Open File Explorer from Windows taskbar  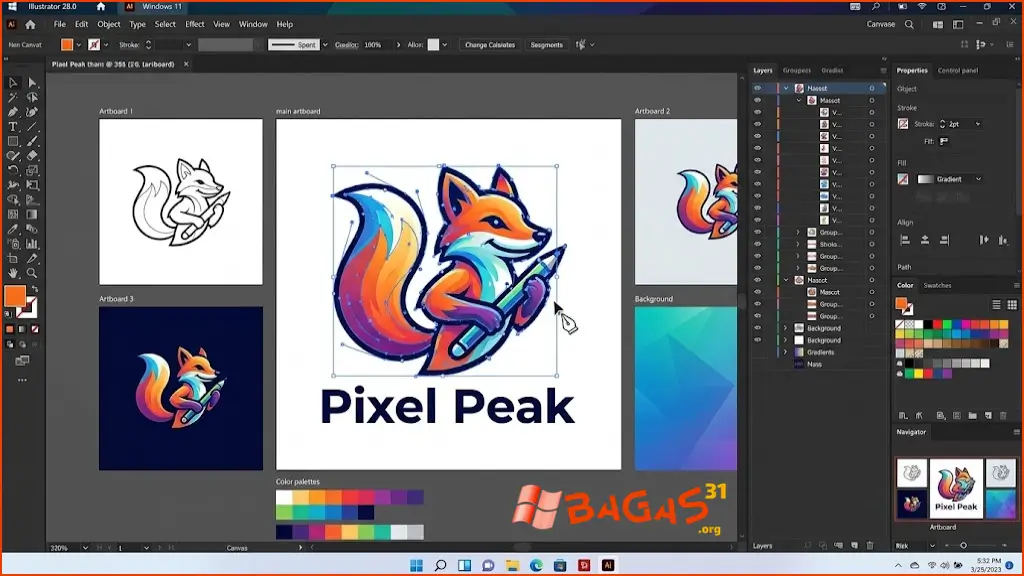[512, 566]
